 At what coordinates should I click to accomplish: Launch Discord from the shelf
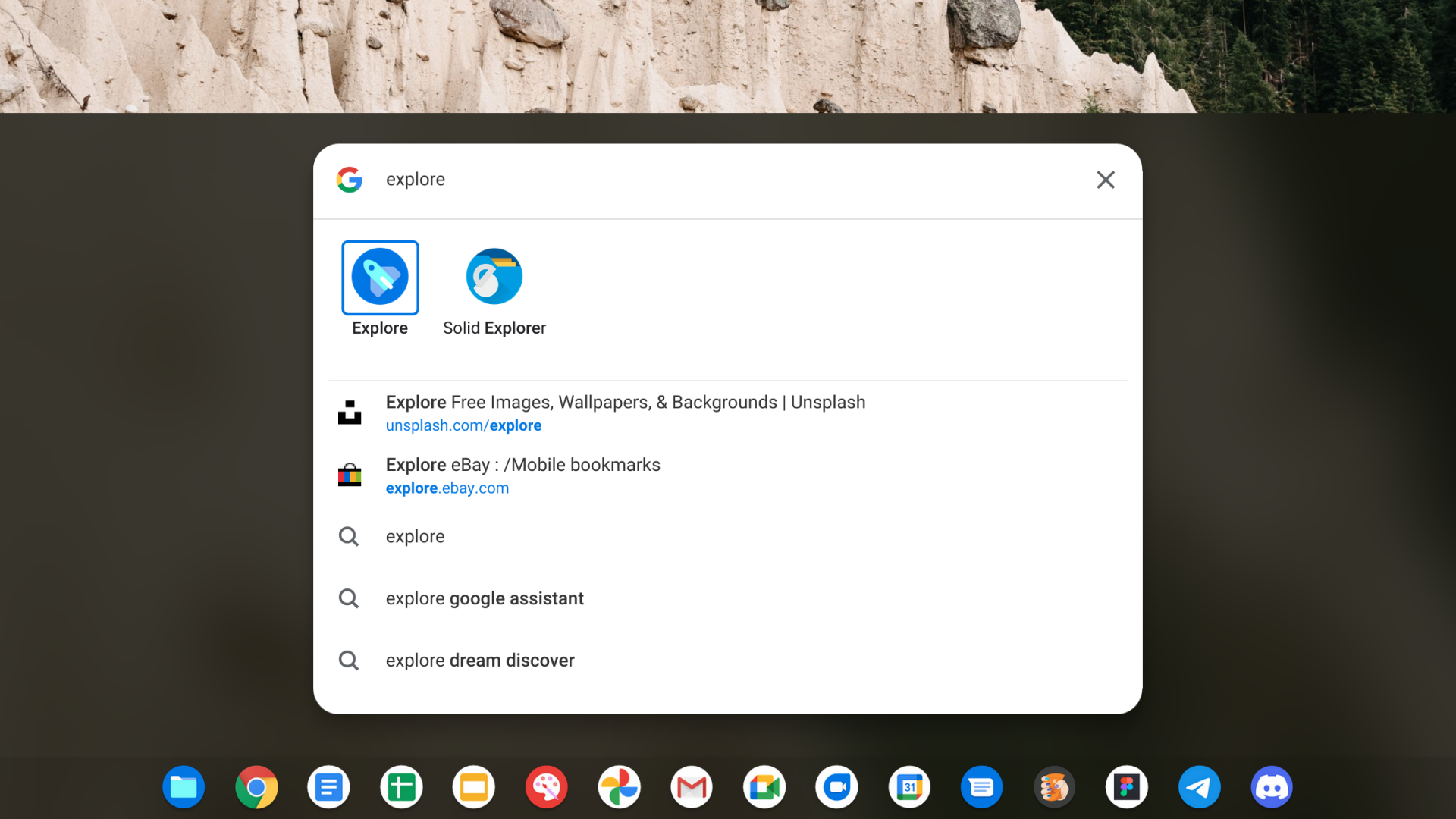(x=1272, y=787)
